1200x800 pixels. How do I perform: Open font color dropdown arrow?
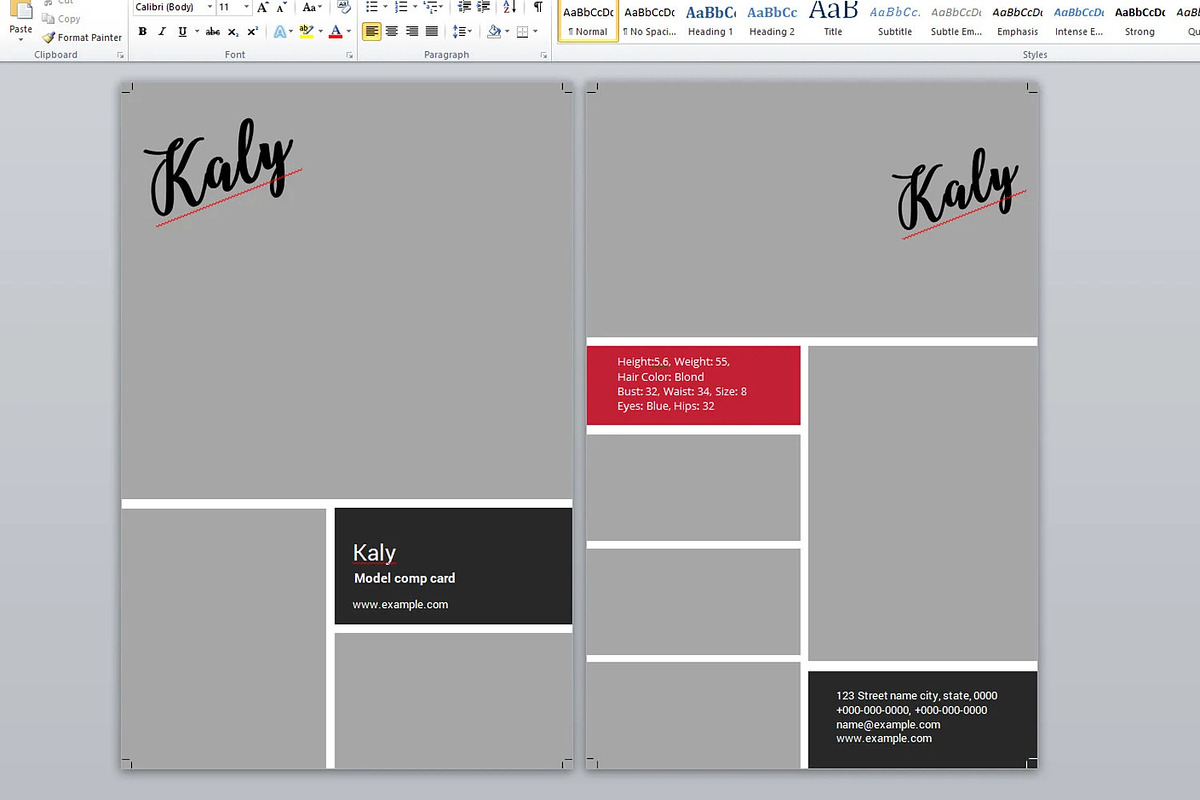(348, 32)
